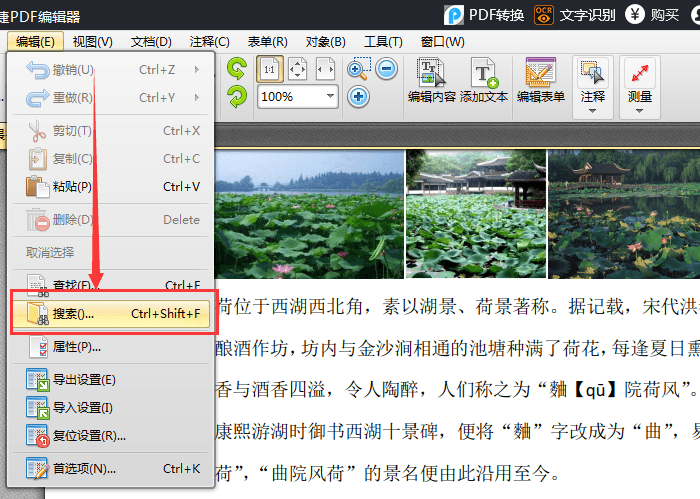Screen dimensions: 700x499
Task: Toggle fit page view mode
Action: click(298, 69)
